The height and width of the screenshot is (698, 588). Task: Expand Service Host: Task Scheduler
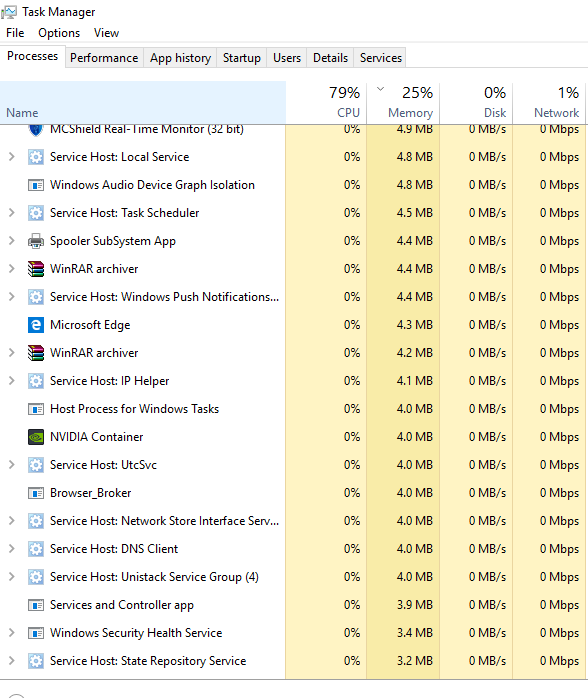pos(12,213)
